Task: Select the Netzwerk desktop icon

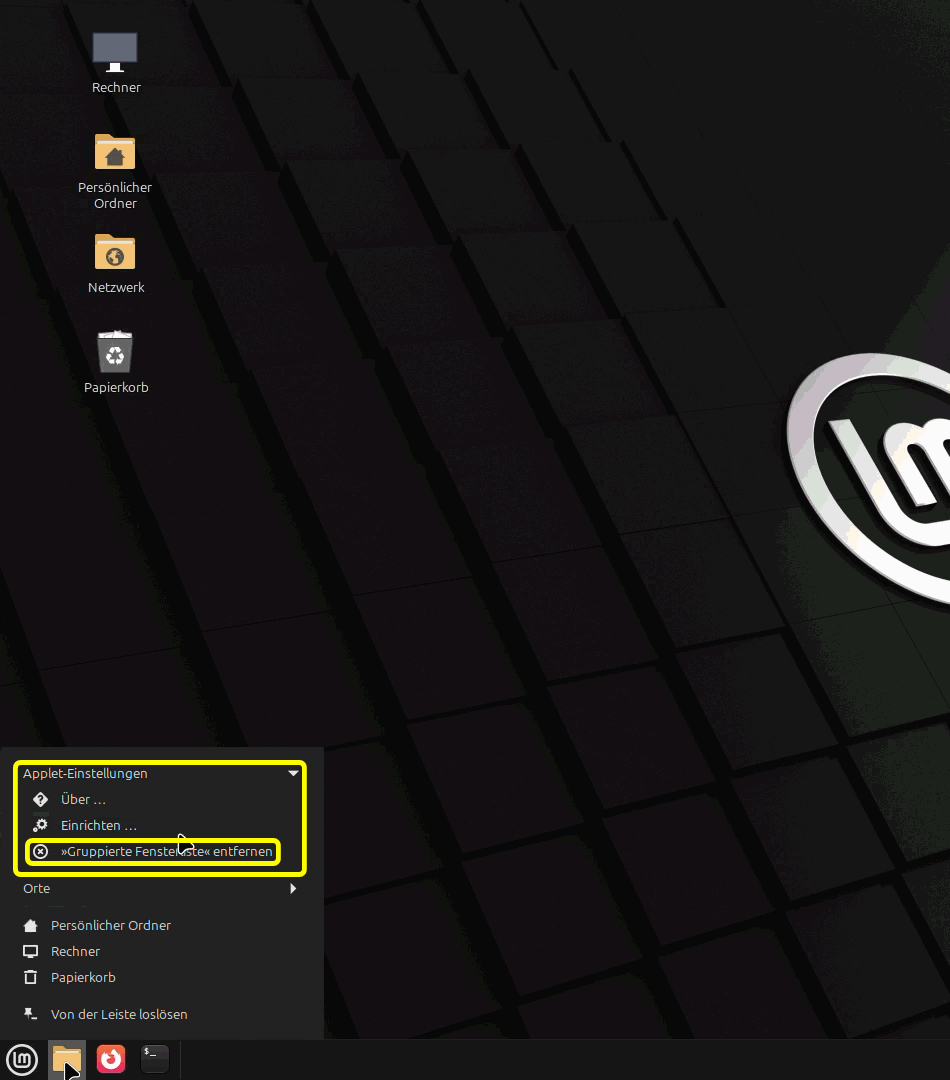Action: click(x=115, y=253)
